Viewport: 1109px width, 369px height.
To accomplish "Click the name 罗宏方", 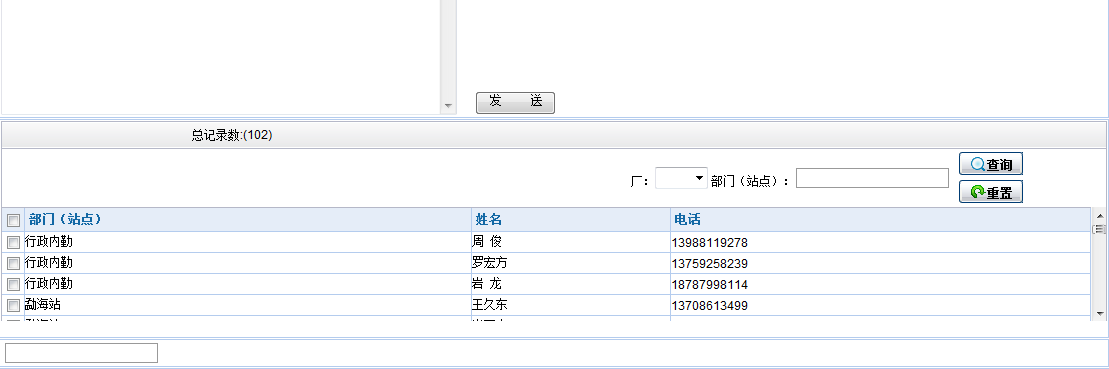I will coord(489,263).
